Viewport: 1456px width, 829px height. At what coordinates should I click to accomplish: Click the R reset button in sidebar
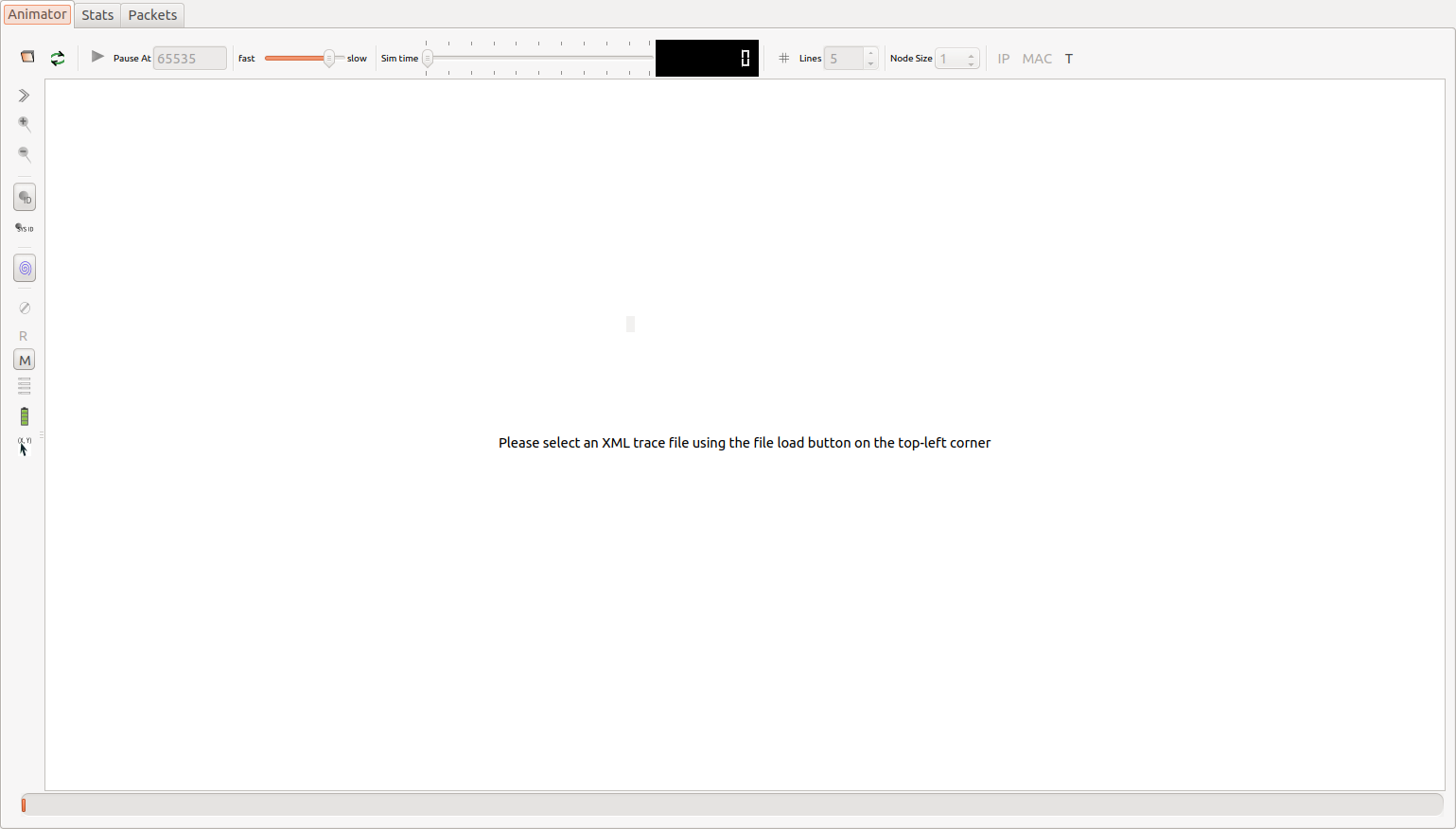[24, 336]
